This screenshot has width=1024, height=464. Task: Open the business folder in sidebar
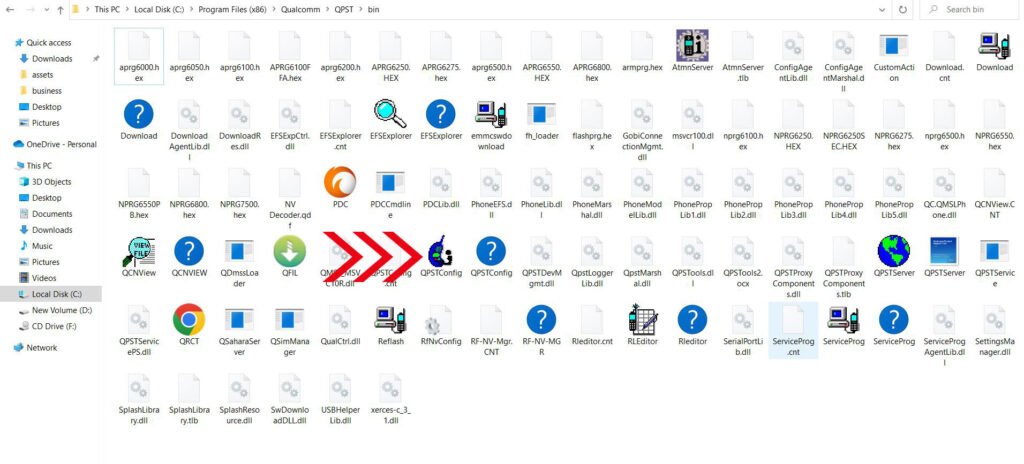46,91
